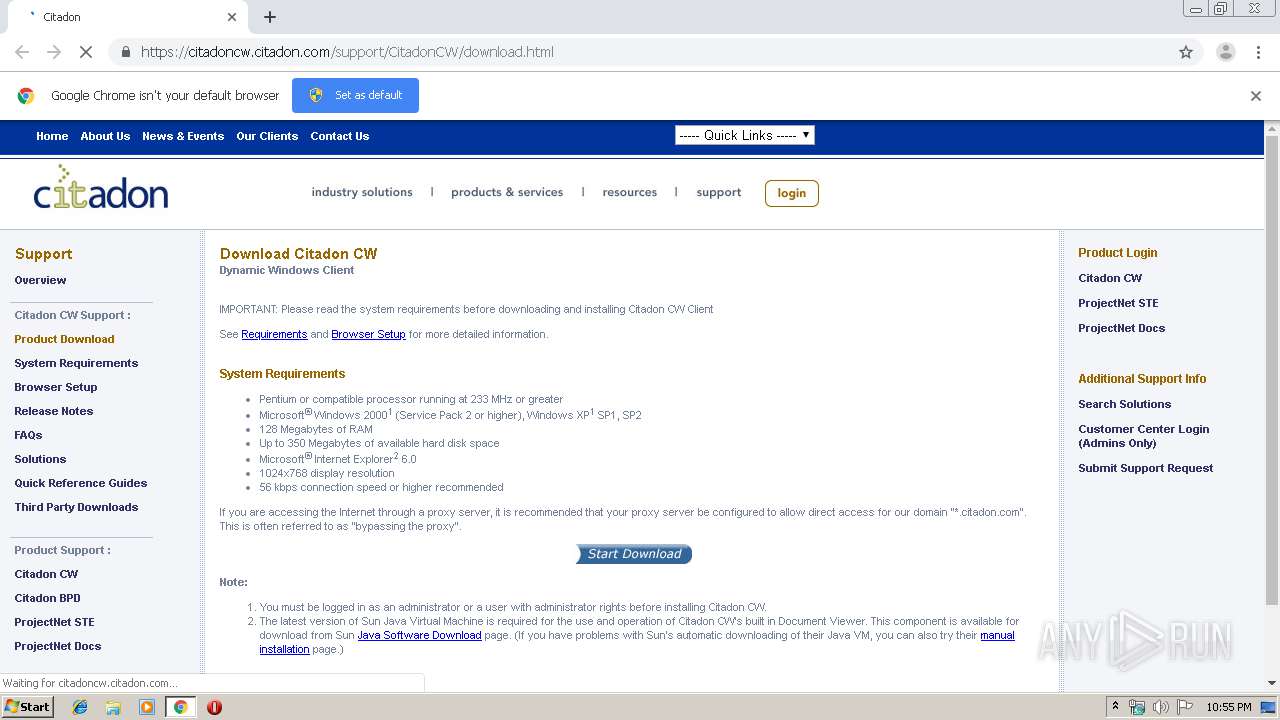Image resolution: width=1280 pixels, height=720 pixels.
Task: Bookmark this page with star icon
Action: 1186,52
